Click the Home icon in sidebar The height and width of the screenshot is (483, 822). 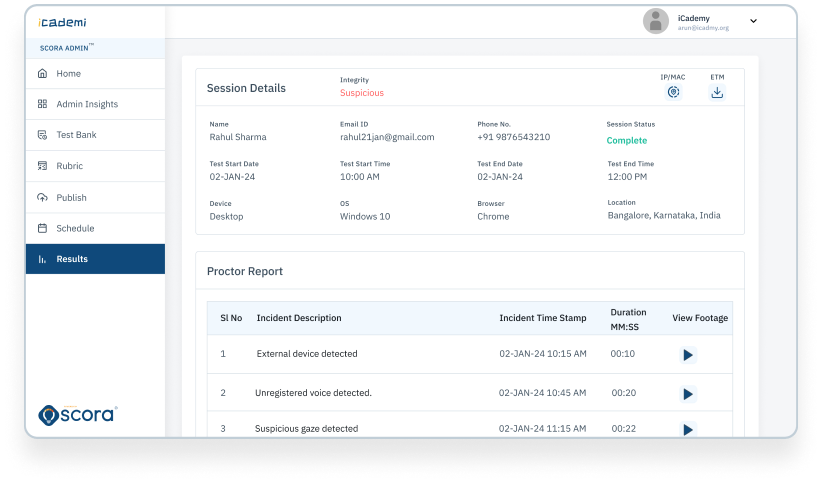pyautogui.click(x=42, y=73)
